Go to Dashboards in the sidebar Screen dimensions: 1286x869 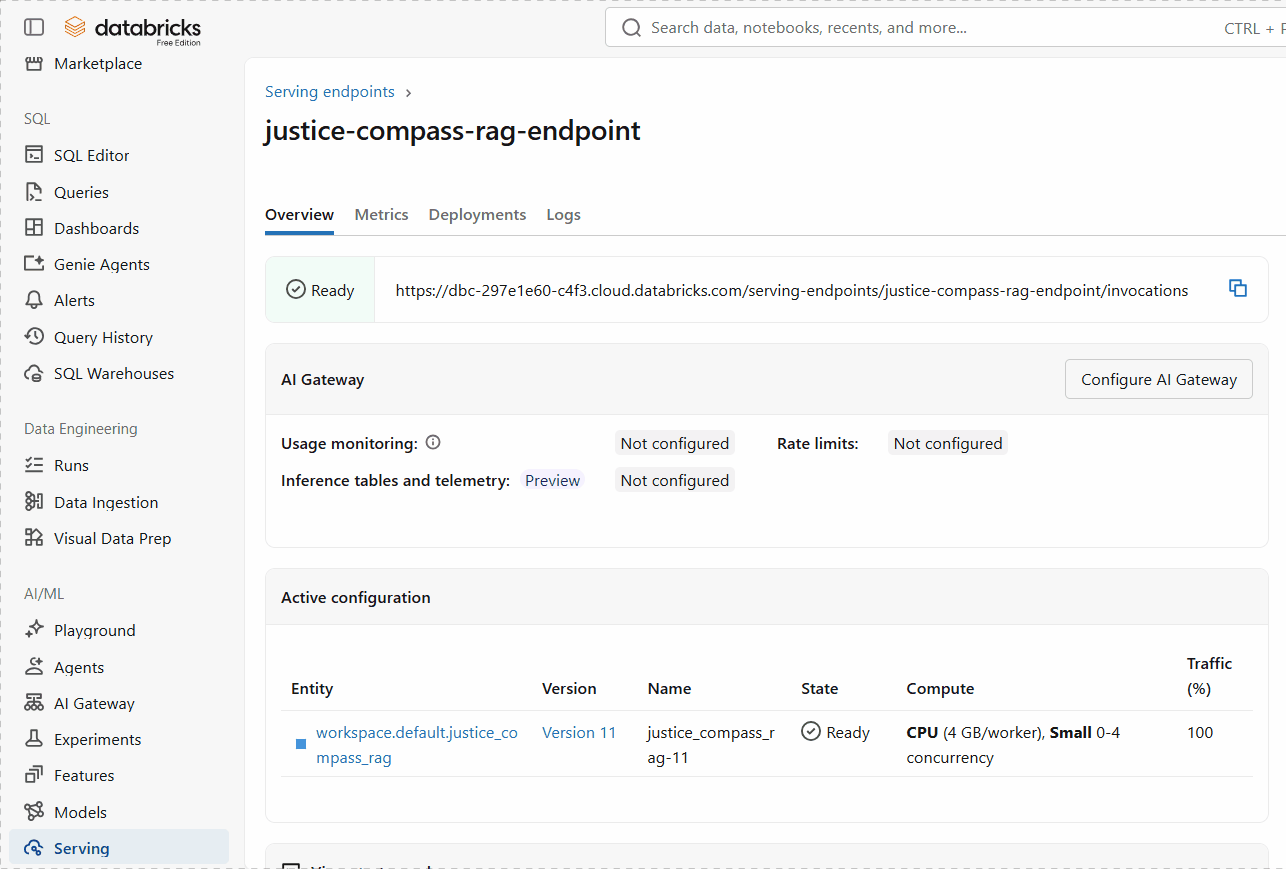96,229
